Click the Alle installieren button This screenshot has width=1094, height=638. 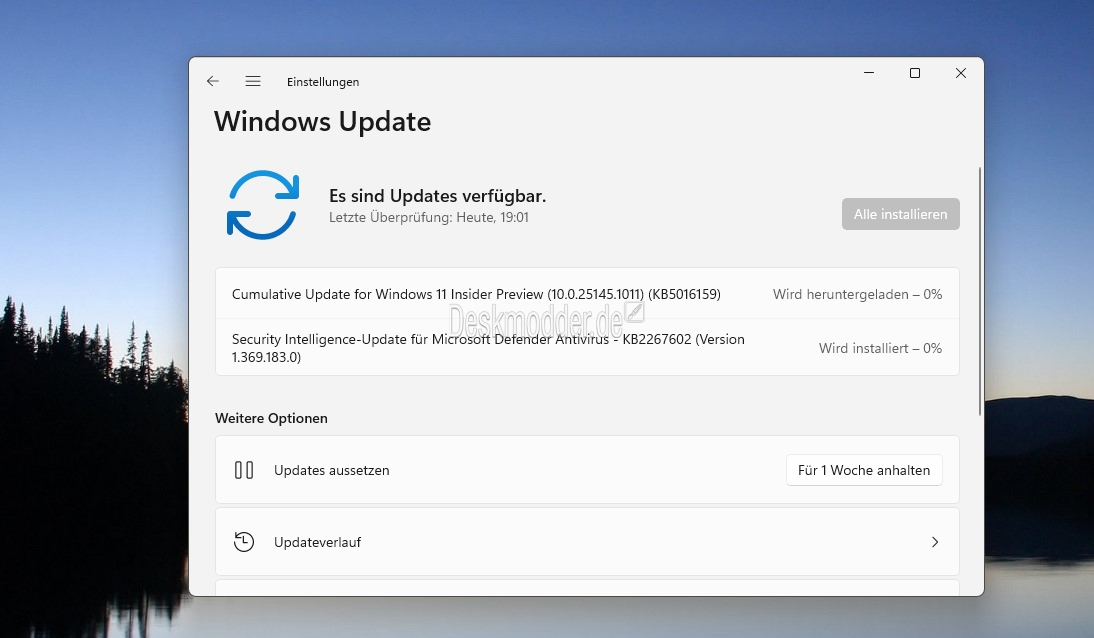(900, 214)
